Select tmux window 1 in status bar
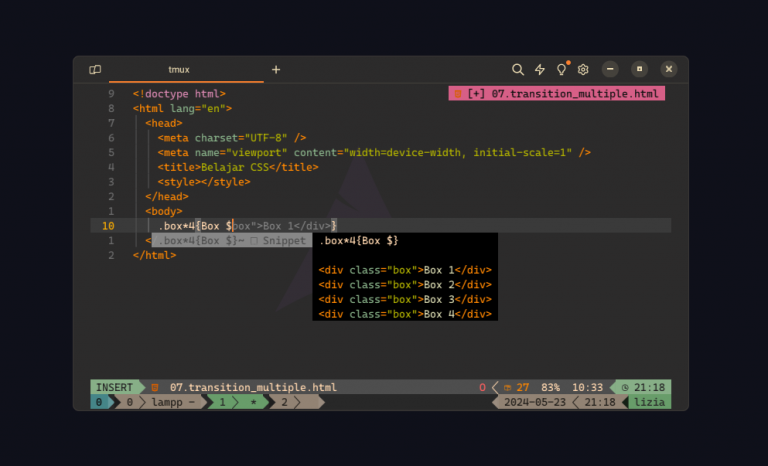This screenshot has width=768, height=466. [x=222, y=402]
